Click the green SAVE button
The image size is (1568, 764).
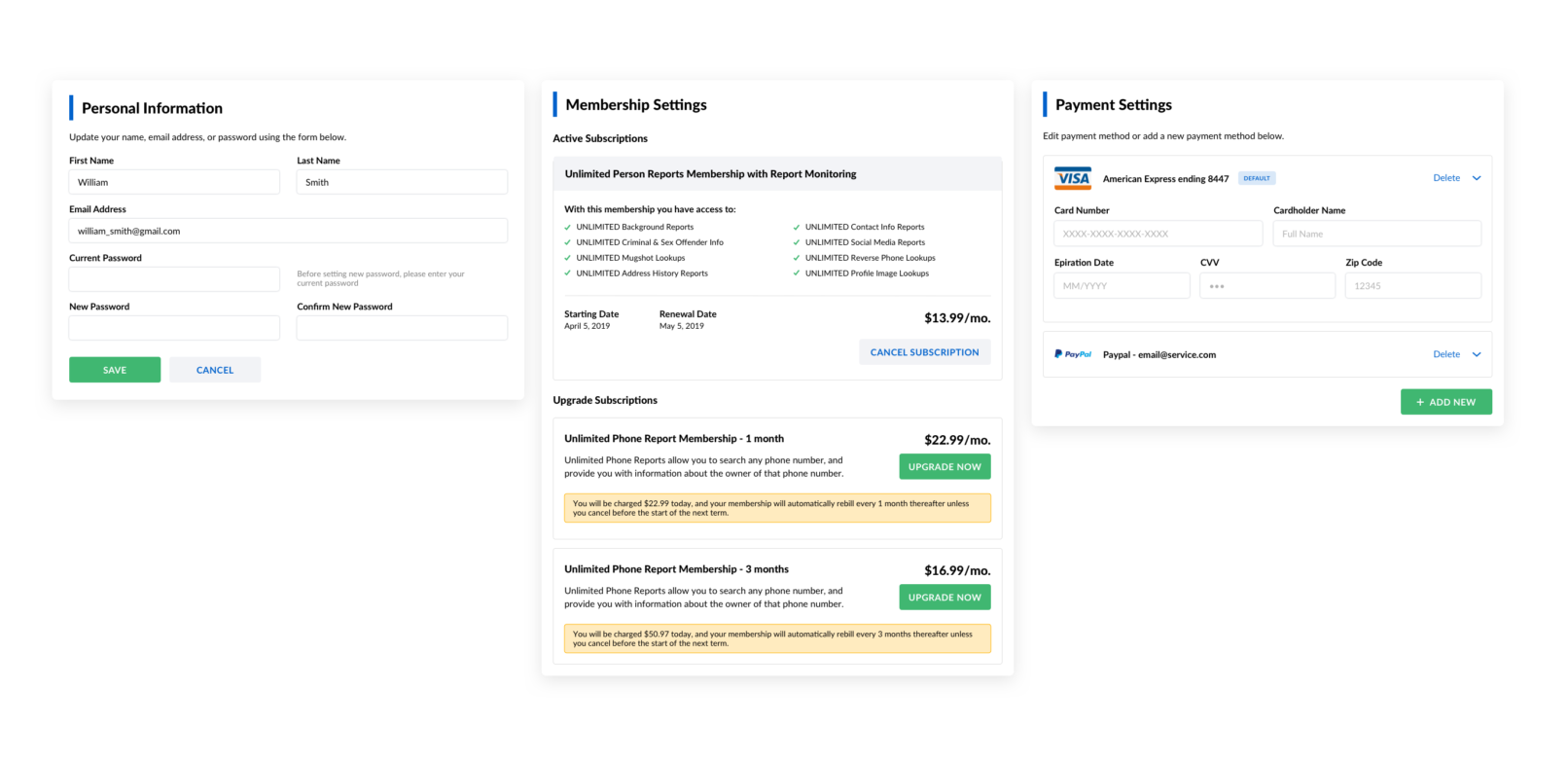tap(115, 370)
